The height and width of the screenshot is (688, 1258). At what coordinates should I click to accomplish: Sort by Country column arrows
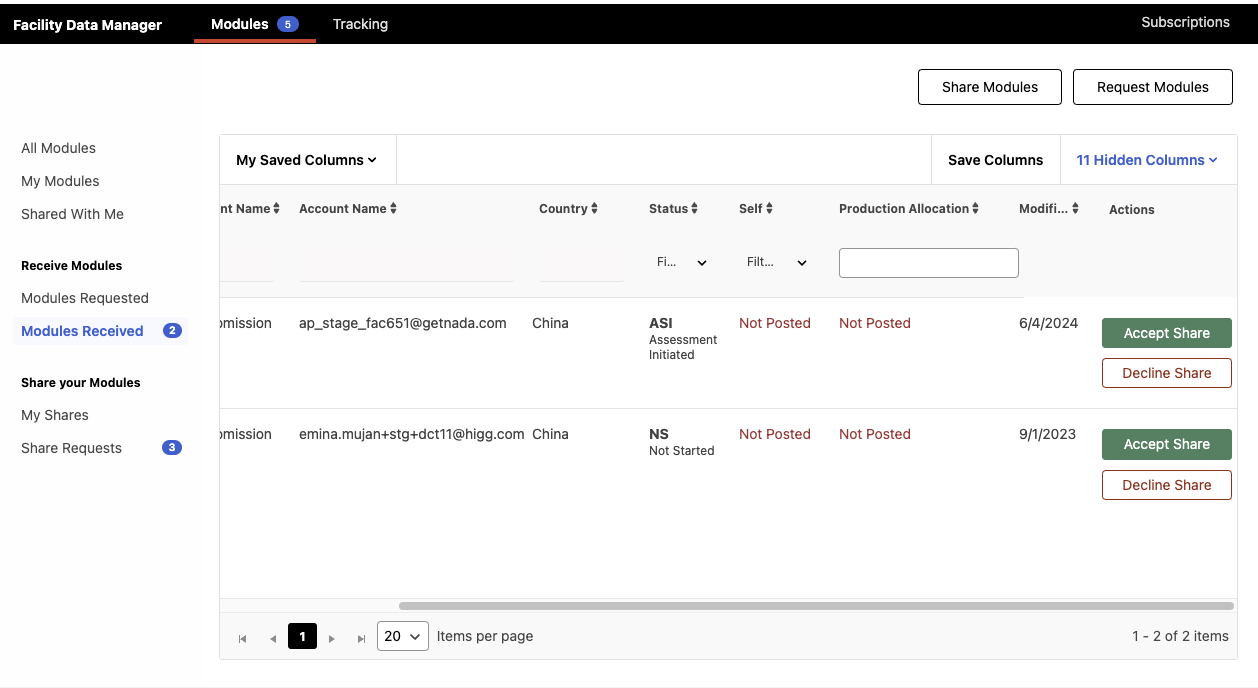pos(594,208)
